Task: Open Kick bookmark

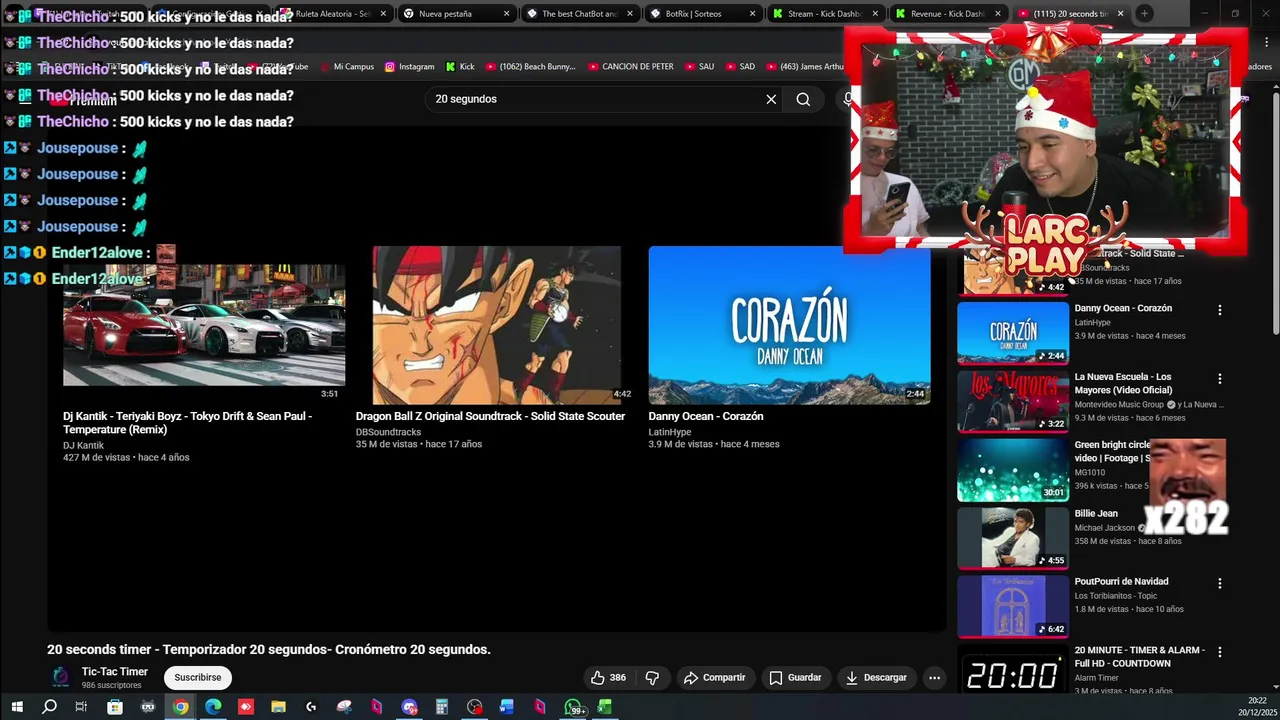Action: 460,67
